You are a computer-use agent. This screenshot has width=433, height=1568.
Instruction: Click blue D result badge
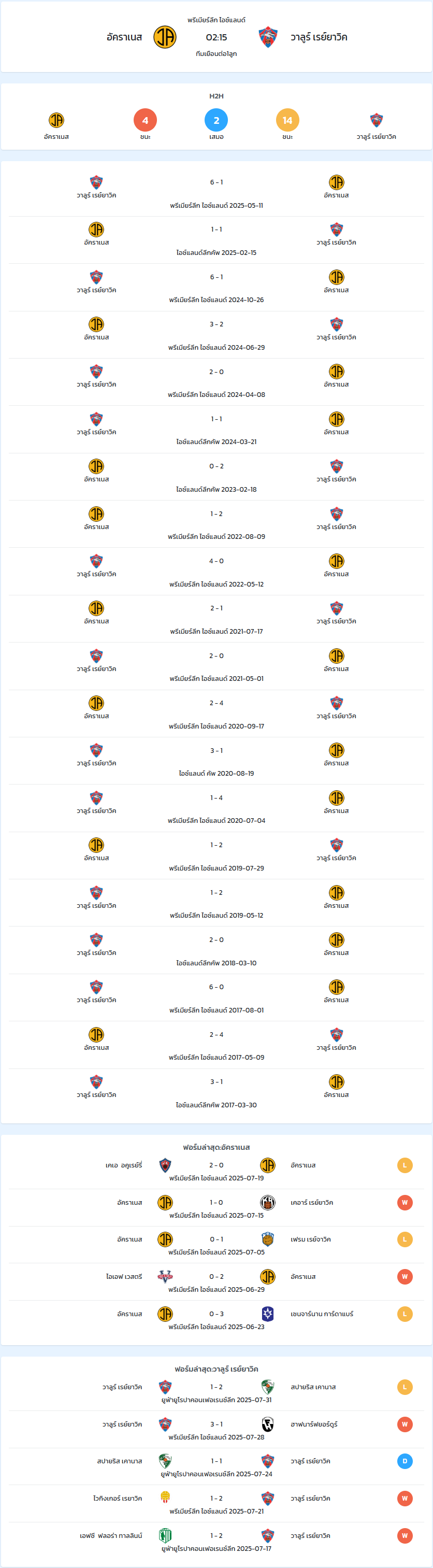[x=405, y=1461]
